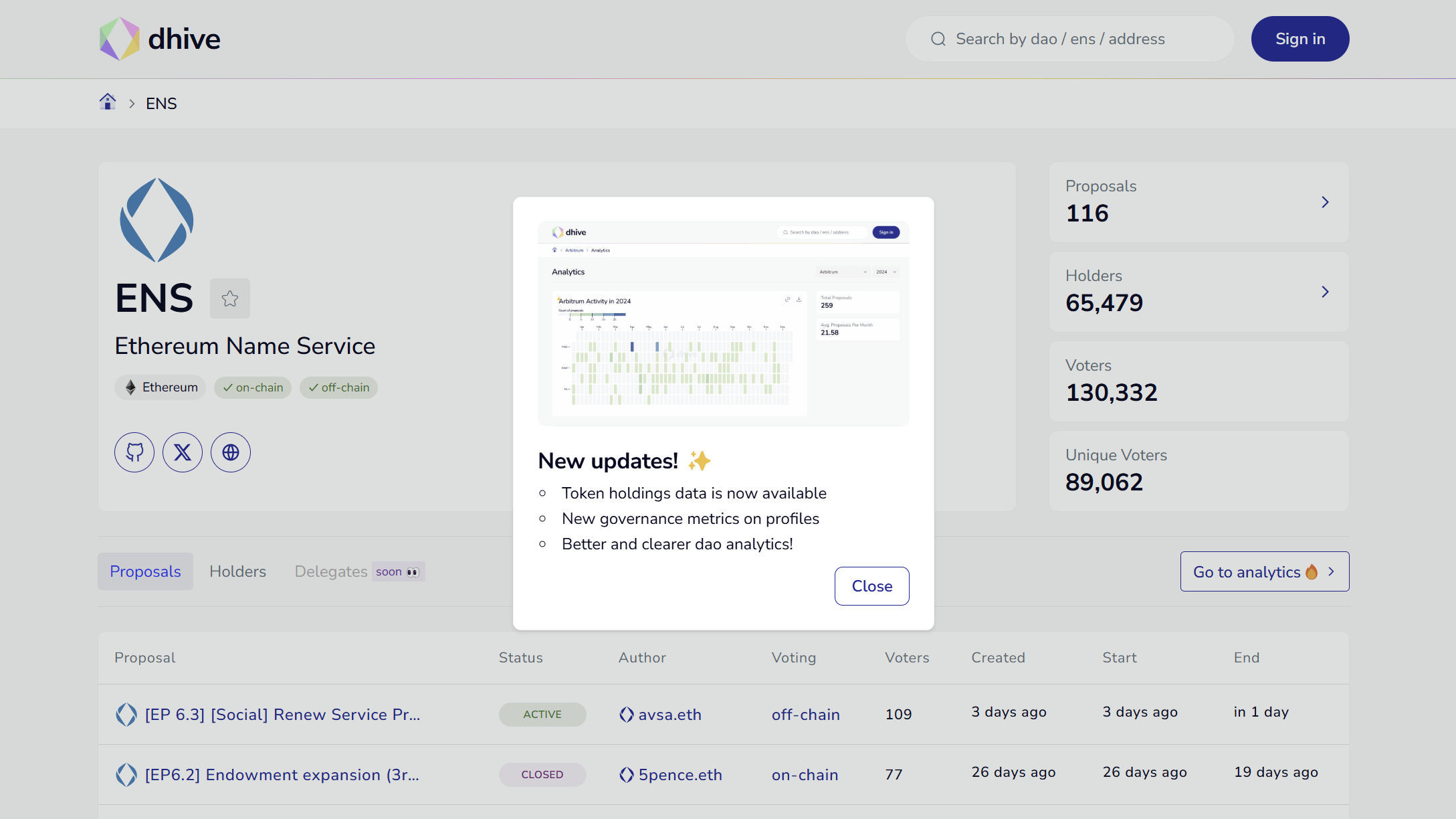Click the analytics preview thumbnail in the popup

coord(724,323)
